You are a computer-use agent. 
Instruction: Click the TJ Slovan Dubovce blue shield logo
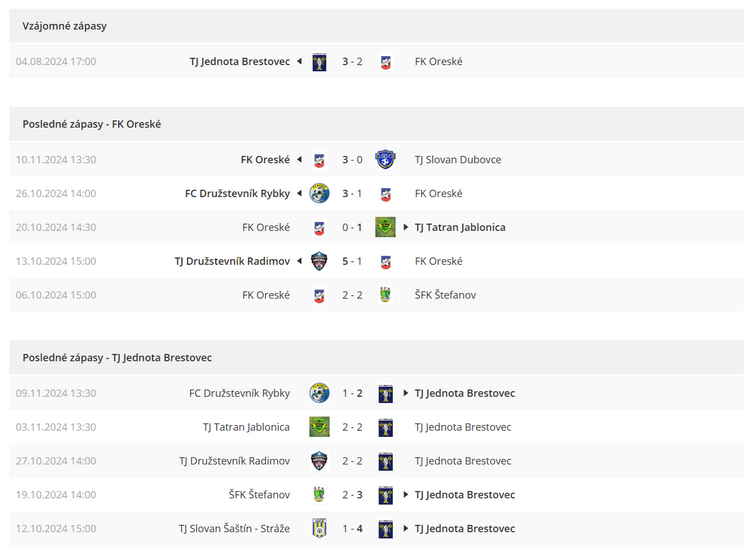(385, 159)
